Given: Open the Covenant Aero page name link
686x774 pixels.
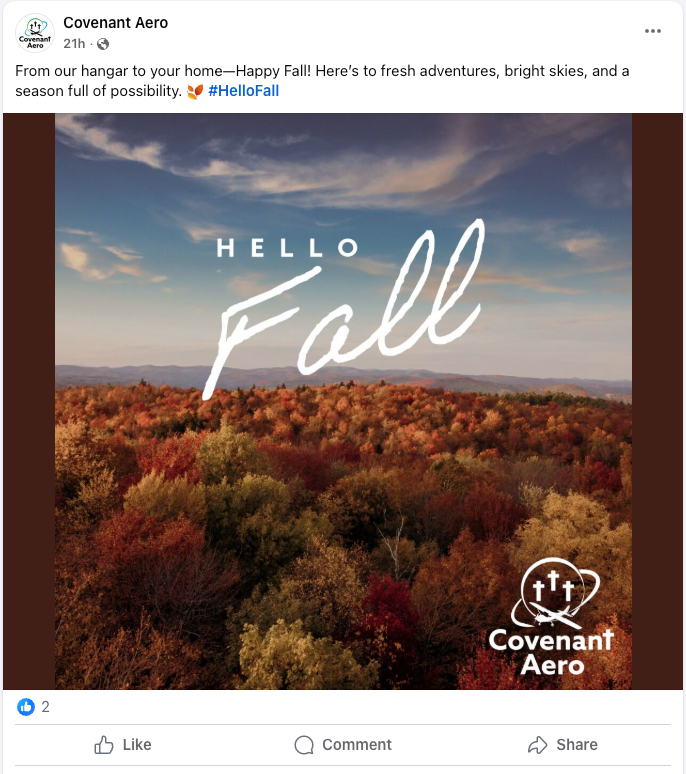Looking at the screenshot, I should tap(115, 22).
